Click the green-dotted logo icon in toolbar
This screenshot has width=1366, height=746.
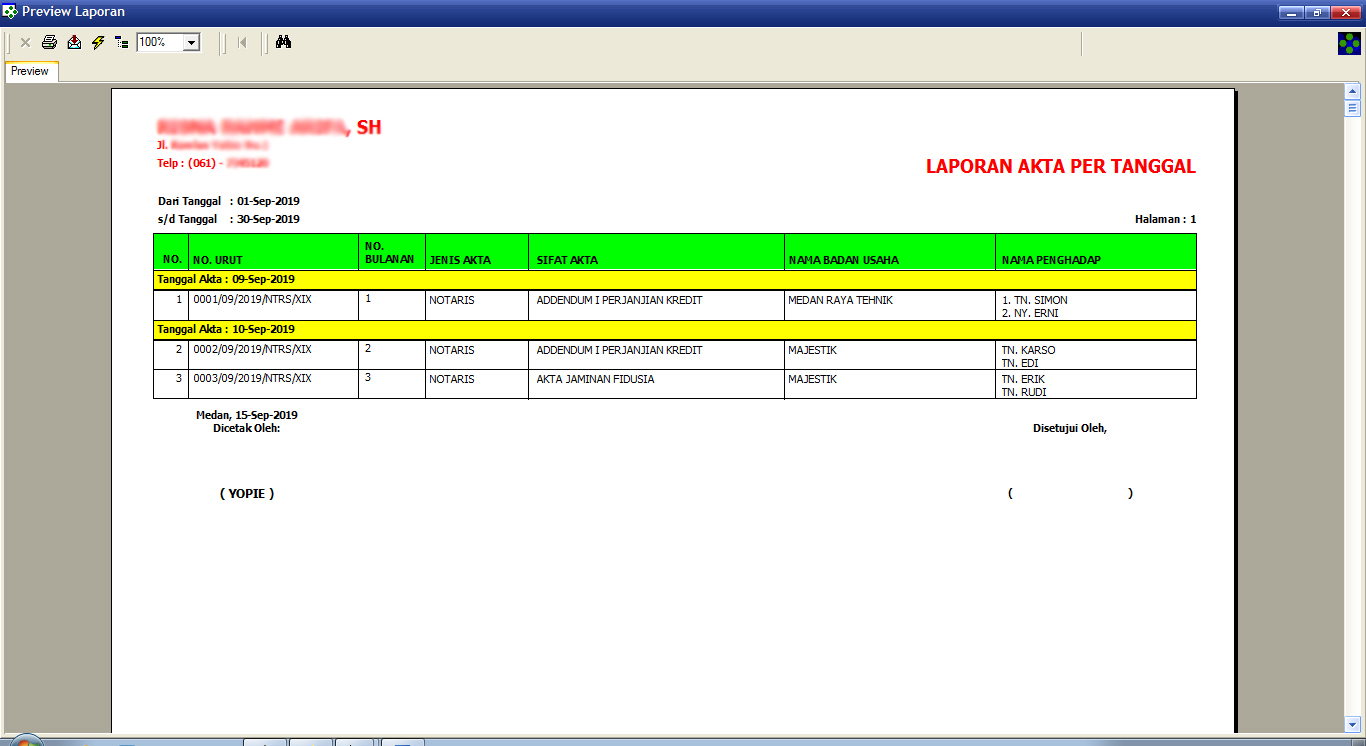pos(1349,43)
